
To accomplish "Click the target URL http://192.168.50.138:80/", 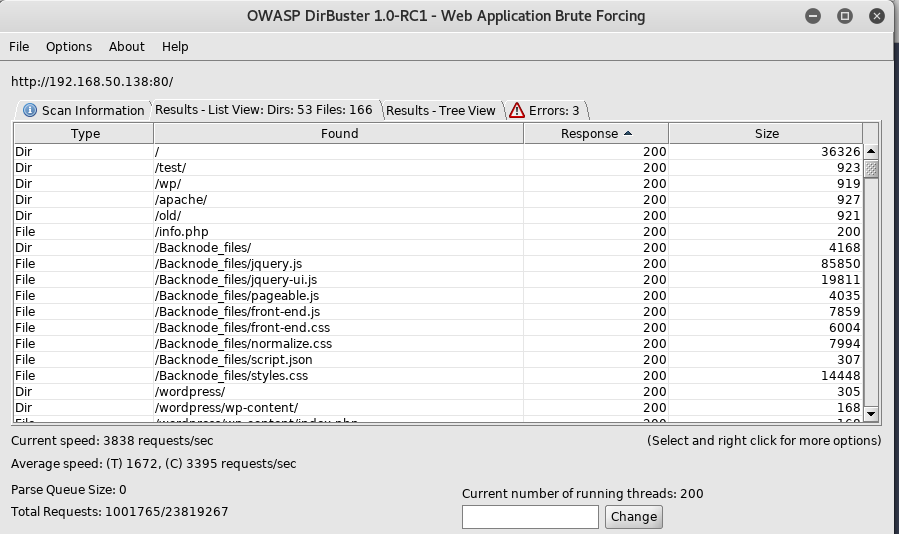I will tap(92, 81).
